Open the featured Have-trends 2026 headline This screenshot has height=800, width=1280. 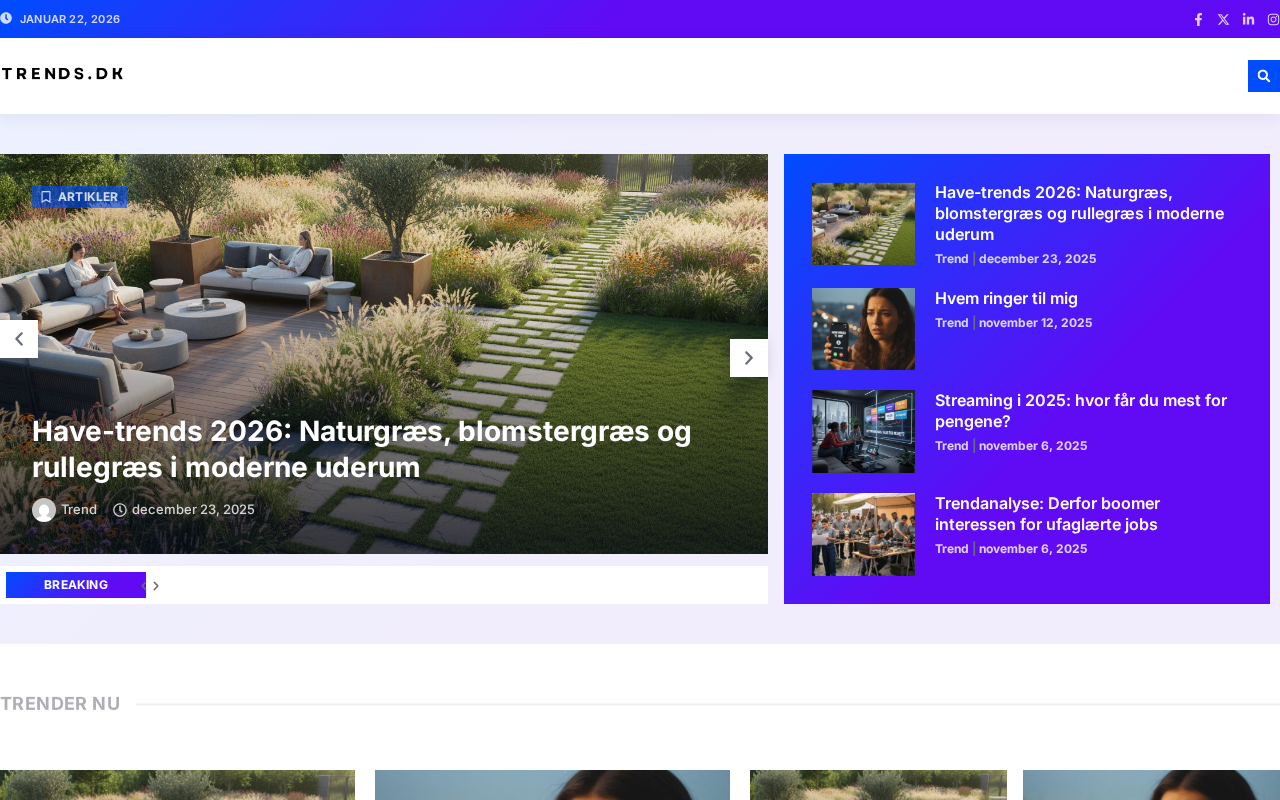click(361, 449)
